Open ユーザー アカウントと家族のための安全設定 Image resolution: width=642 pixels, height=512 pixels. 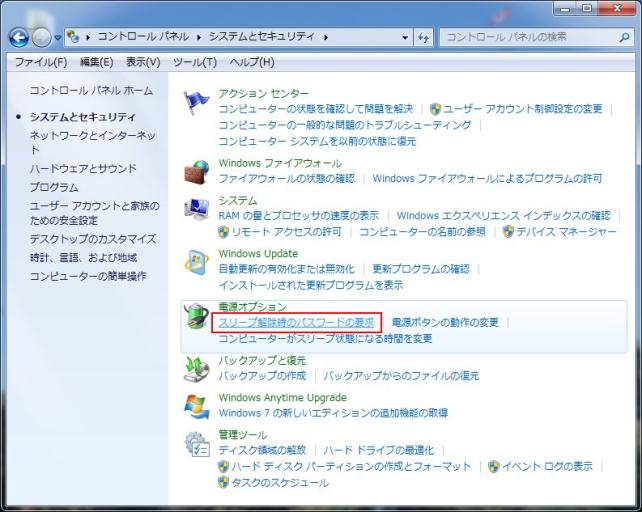point(95,213)
